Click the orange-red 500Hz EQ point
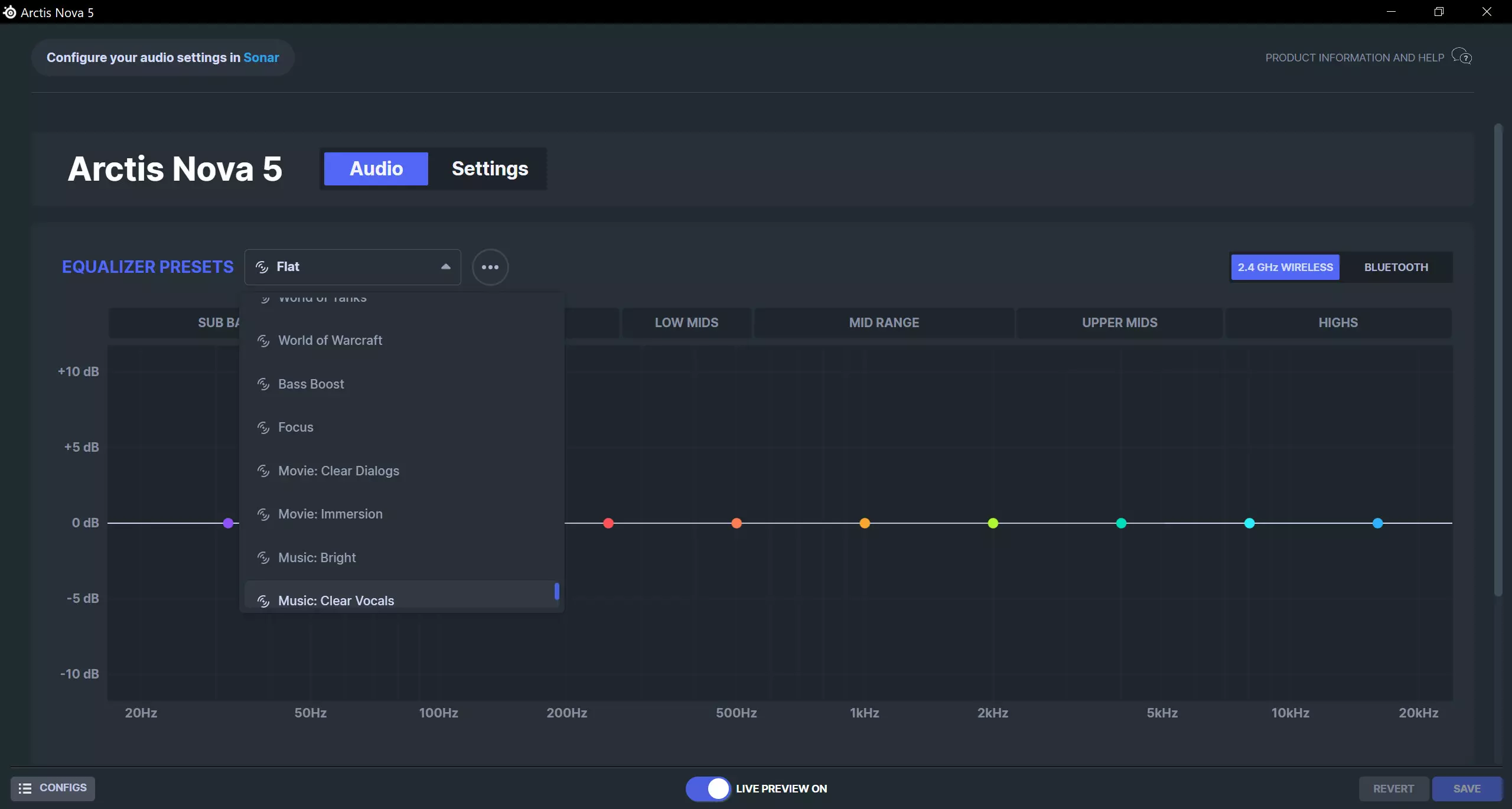This screenshot has width=1512, height=809. tap(737, 523)
